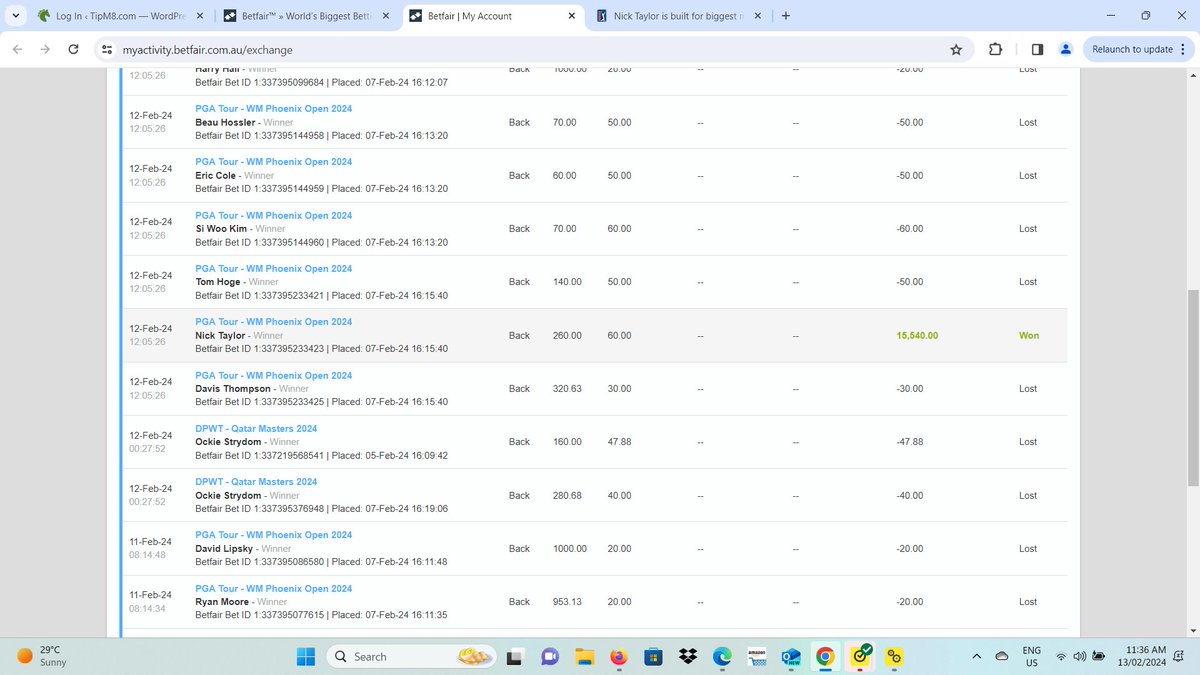Image resolution: width=1200 pixels, height=675 pixels.
Task: Open Microsoft Store taskbar icon
Action: click(652, 656)
